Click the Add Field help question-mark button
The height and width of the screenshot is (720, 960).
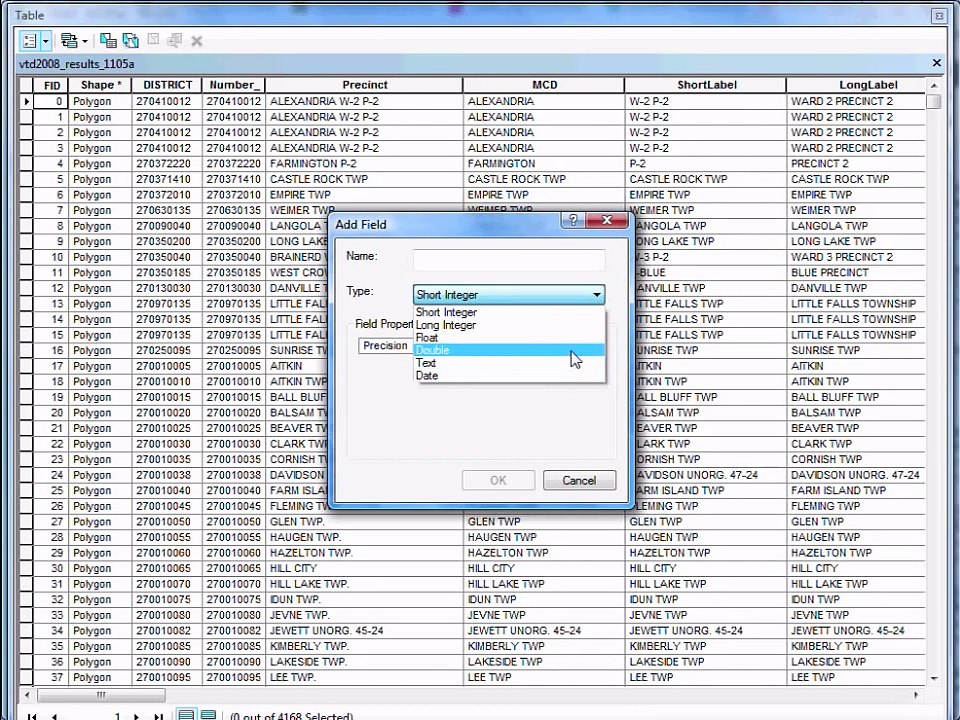coord(573,220)
